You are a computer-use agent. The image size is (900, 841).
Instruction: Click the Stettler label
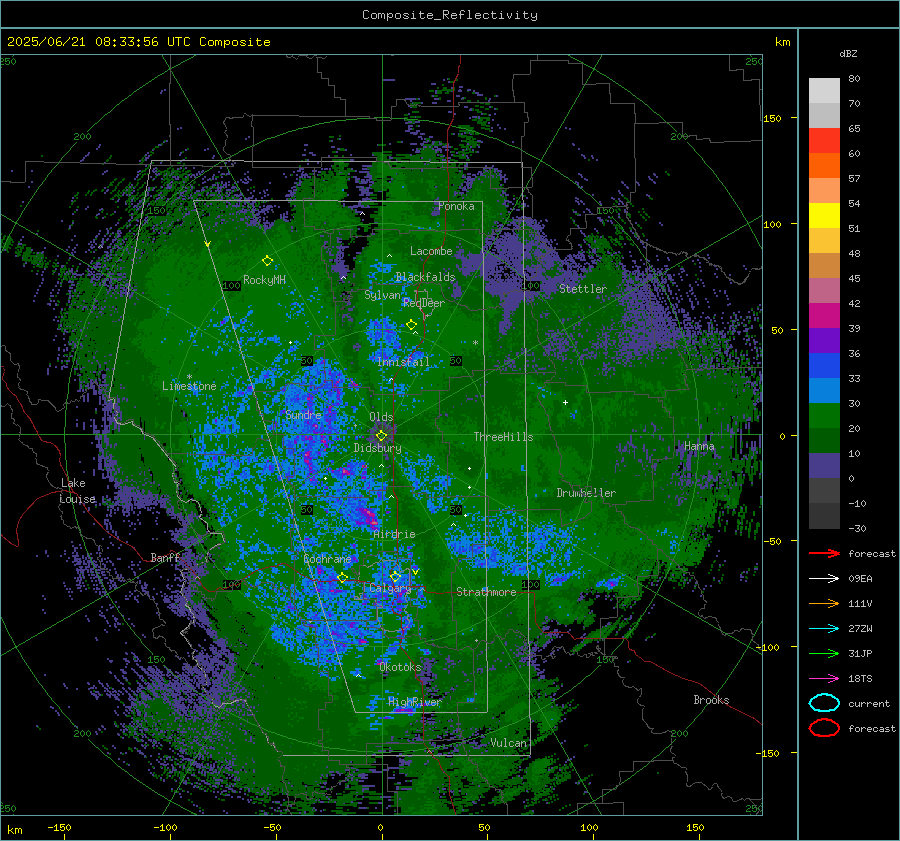pos(583,289)
